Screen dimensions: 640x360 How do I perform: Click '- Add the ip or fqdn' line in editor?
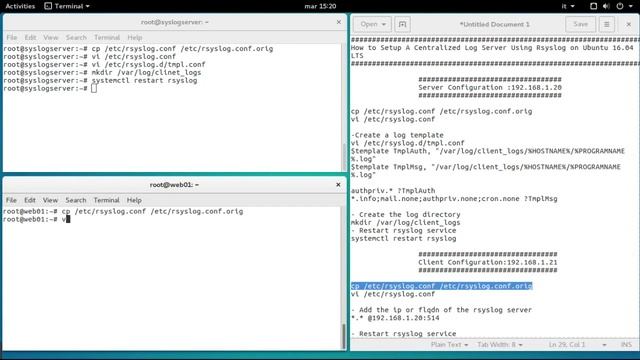point(441,310)
